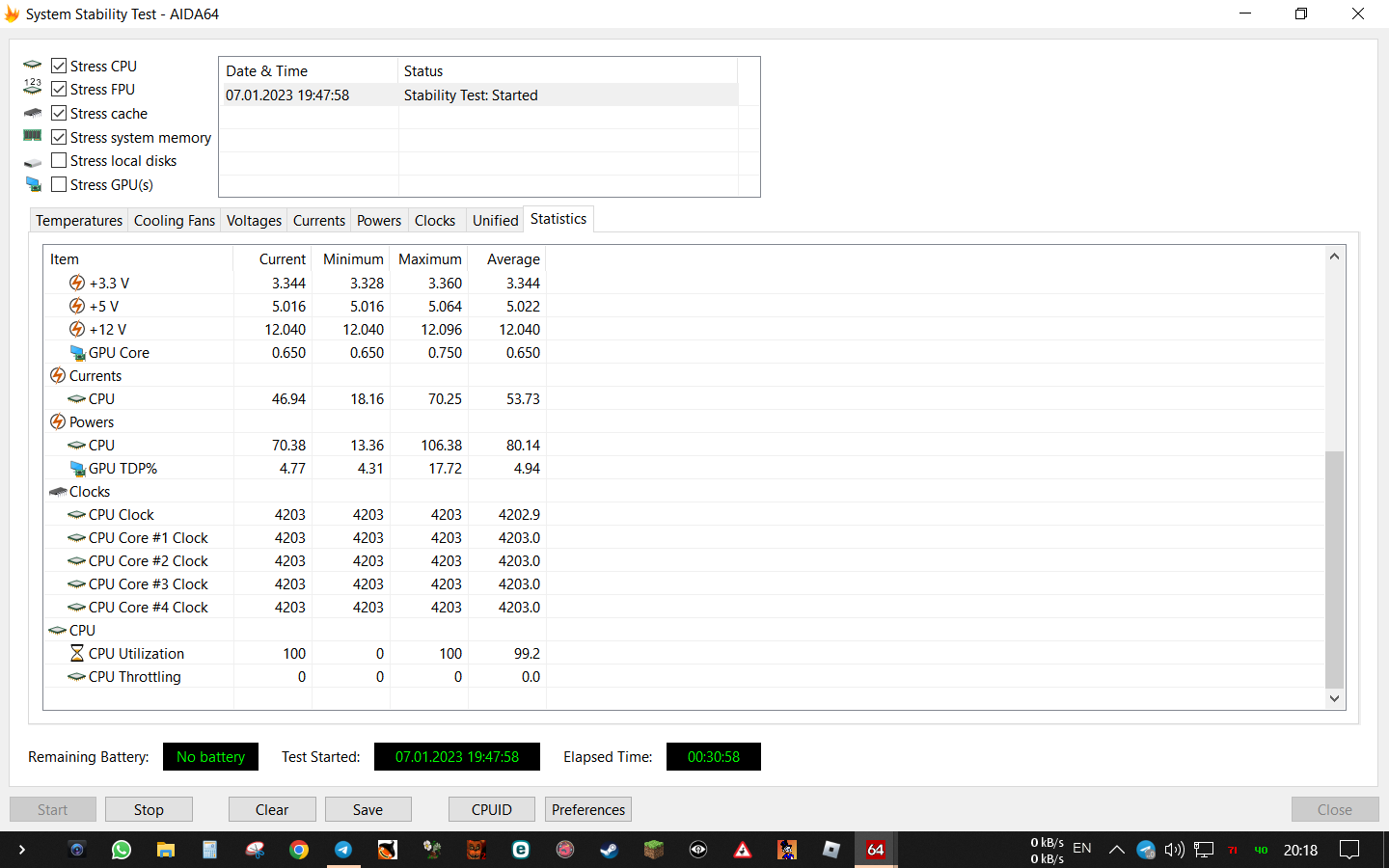The width and height of the screenshot is (1389, 868).
Task: Click the chip icon beside CPU Clock
Action: point(77,515)
